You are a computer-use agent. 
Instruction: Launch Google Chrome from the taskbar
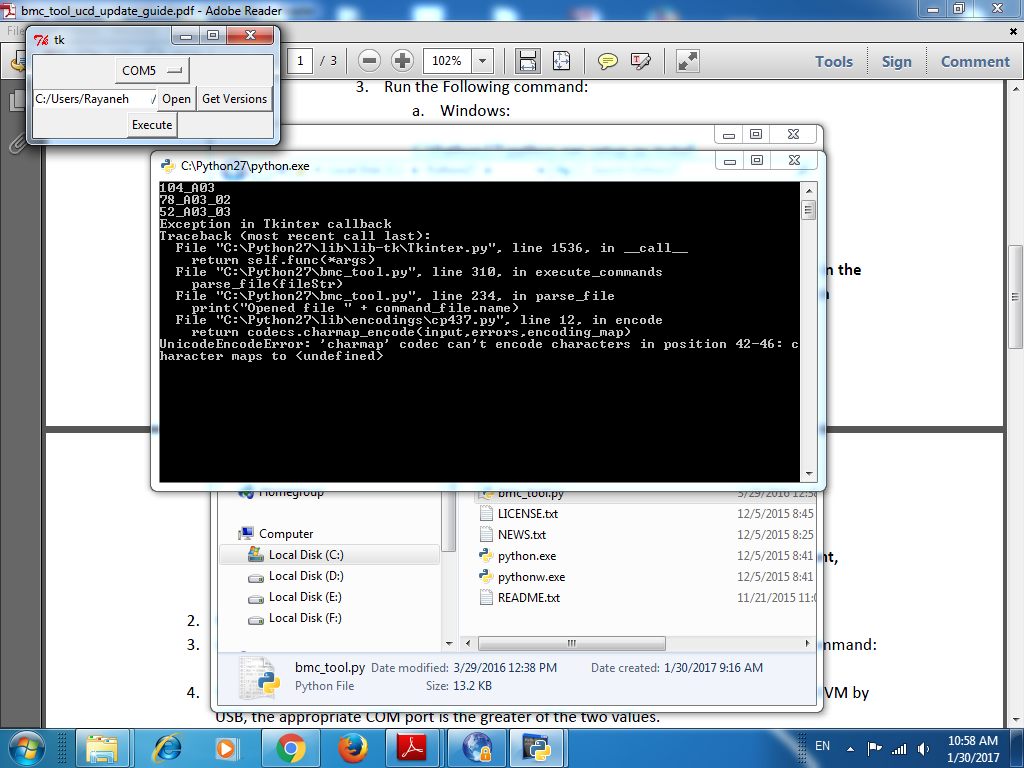[x=291, y=748]
